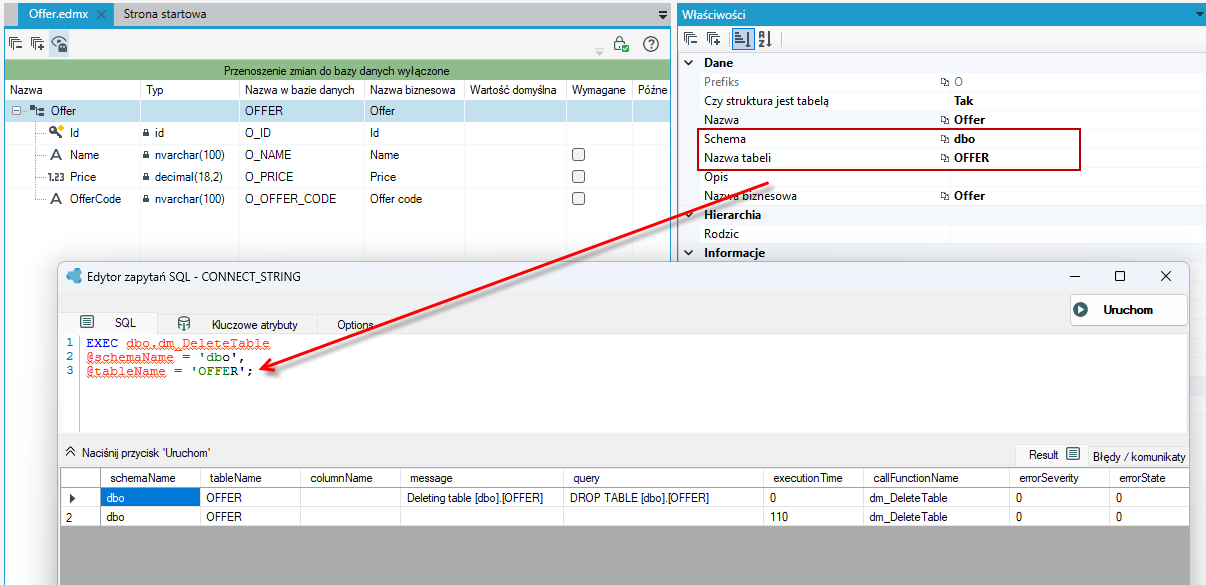Screen dimensions: 1206x585
Task: Expand all categories in Właściwości panel
Action: (714, 39)
